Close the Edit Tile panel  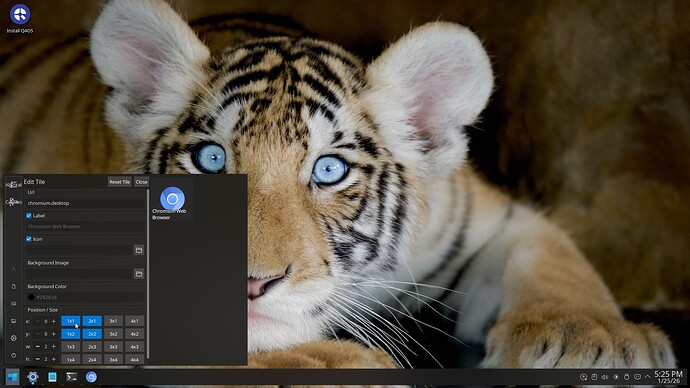pos(141,182)
